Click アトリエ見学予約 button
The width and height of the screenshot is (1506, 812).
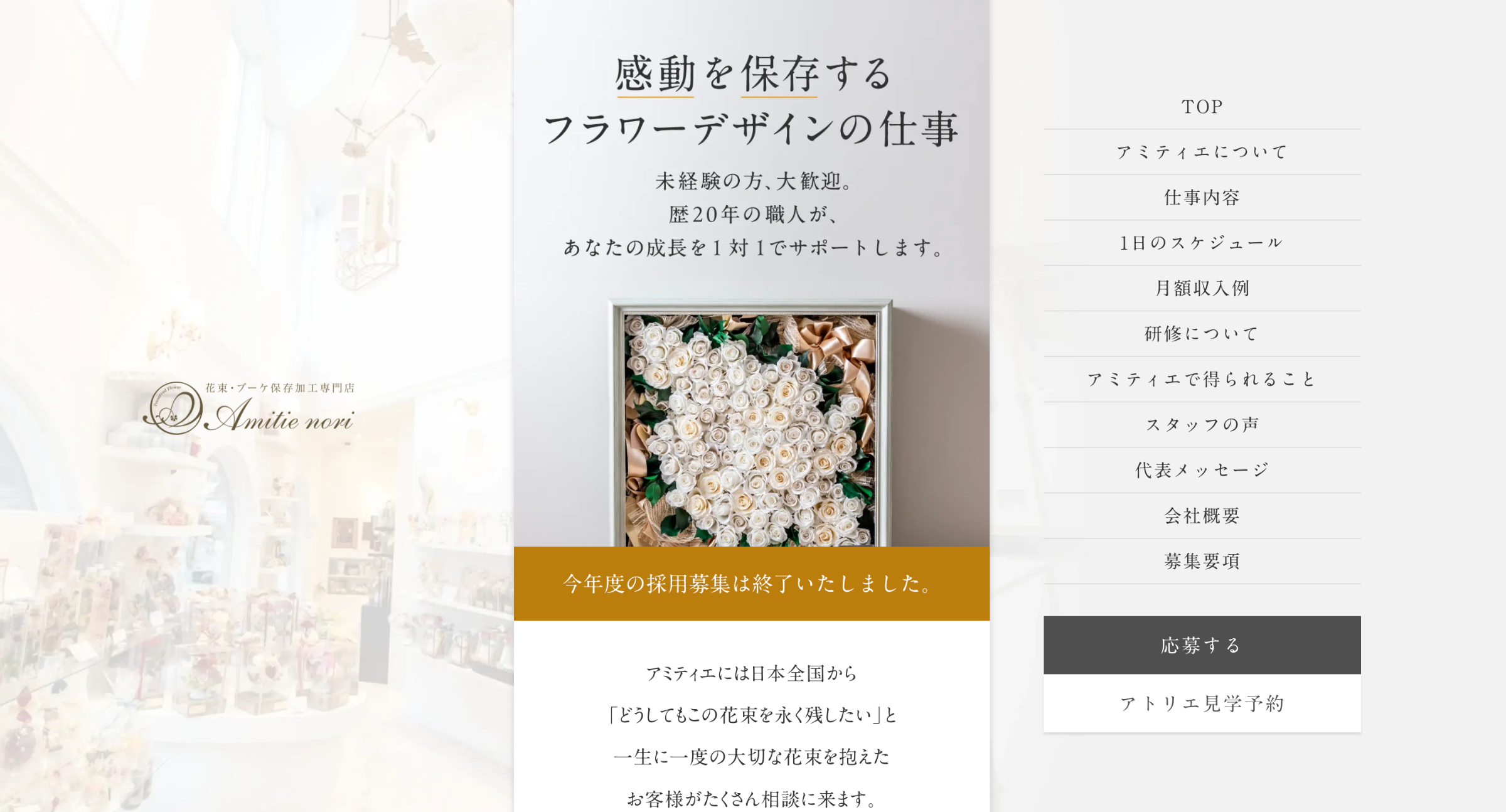pyautogui.click(x=1202, y=703)
